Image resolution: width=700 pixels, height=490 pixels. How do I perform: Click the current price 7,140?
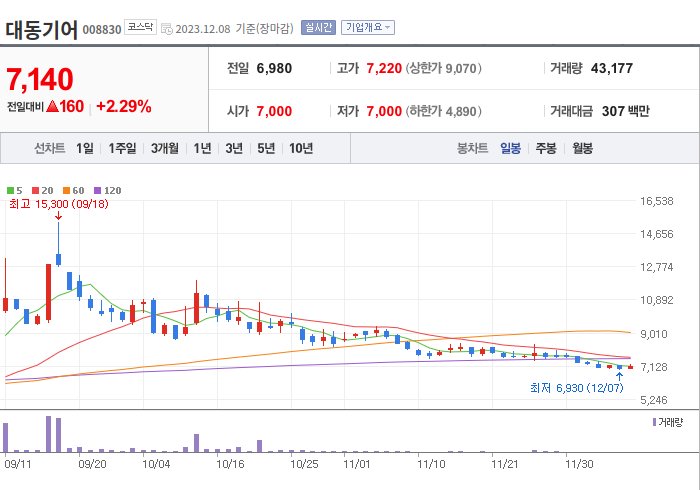tap(40, 79)
